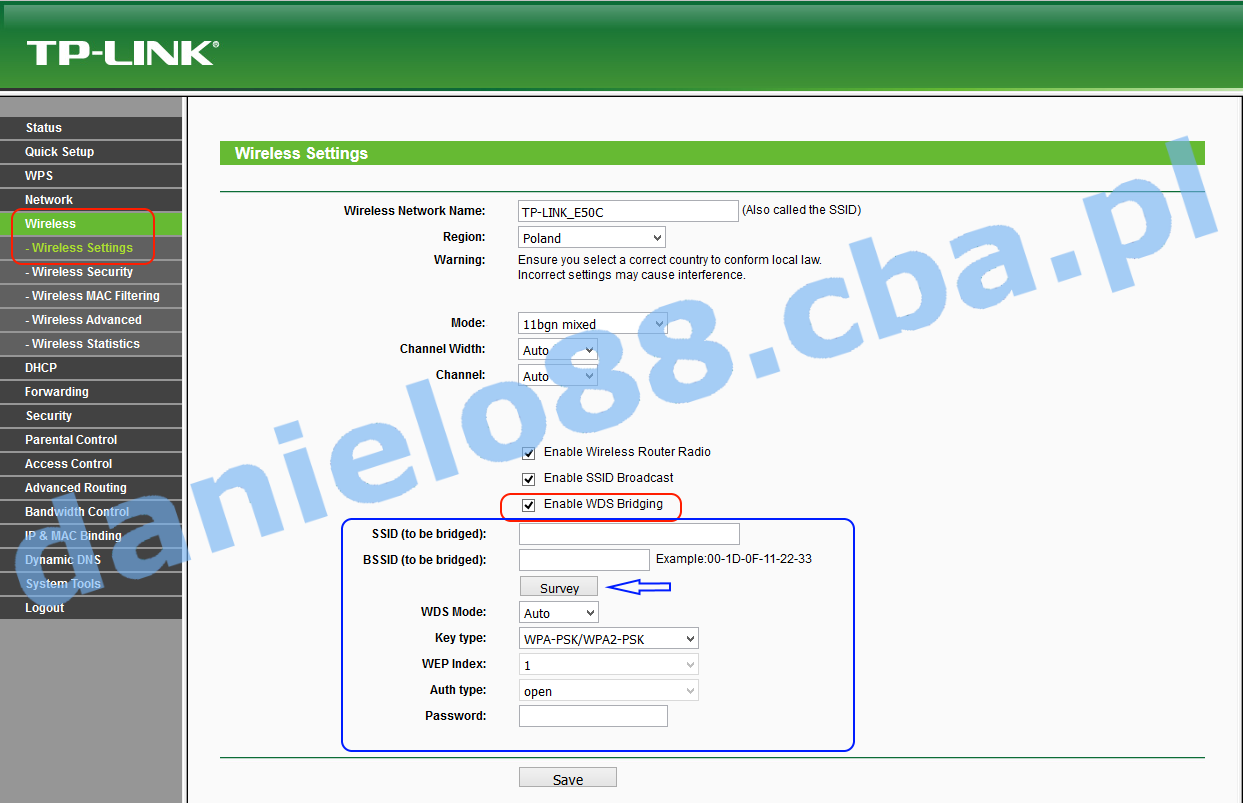Open the Forwarding menu
The height and width of the screenshot is (803, 1243).
[91, 392]
